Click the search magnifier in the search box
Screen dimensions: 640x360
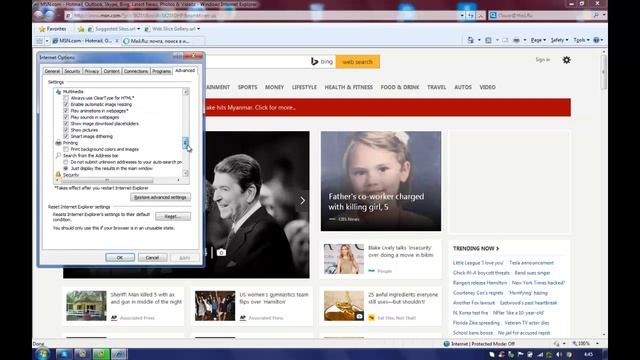[596, 15]
